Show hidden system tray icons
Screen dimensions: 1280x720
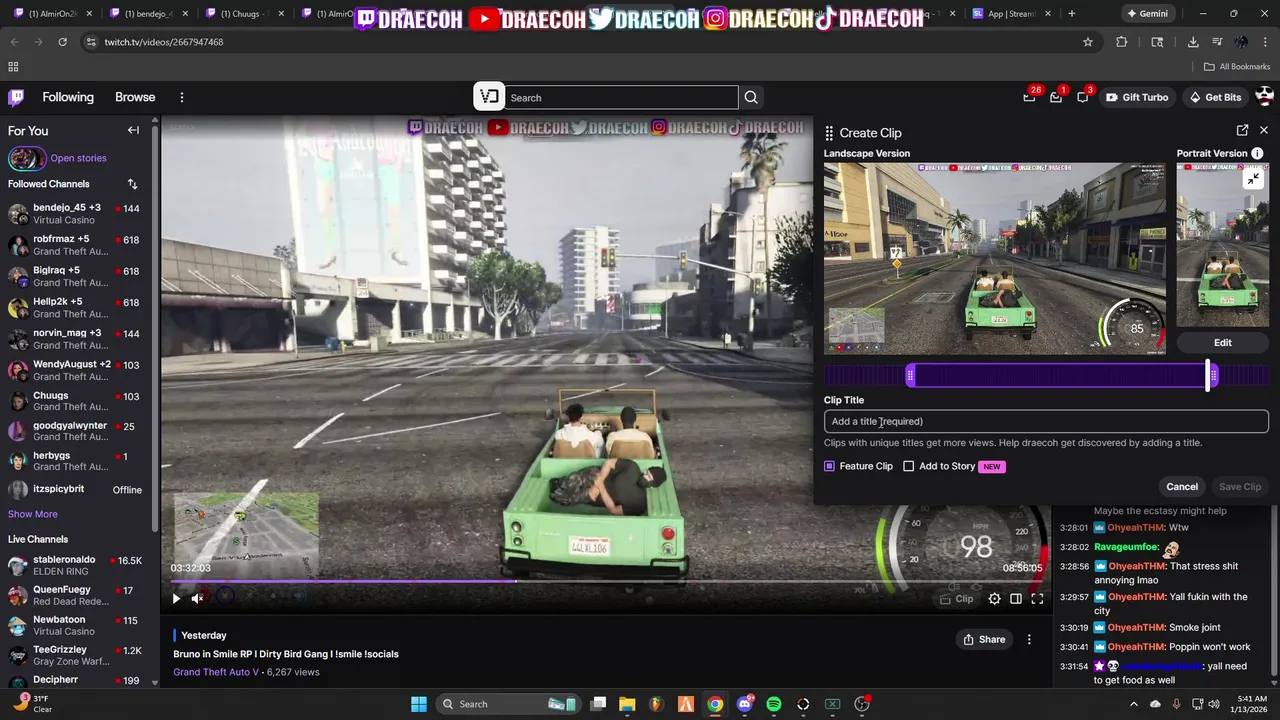[x=1135, y=704]
